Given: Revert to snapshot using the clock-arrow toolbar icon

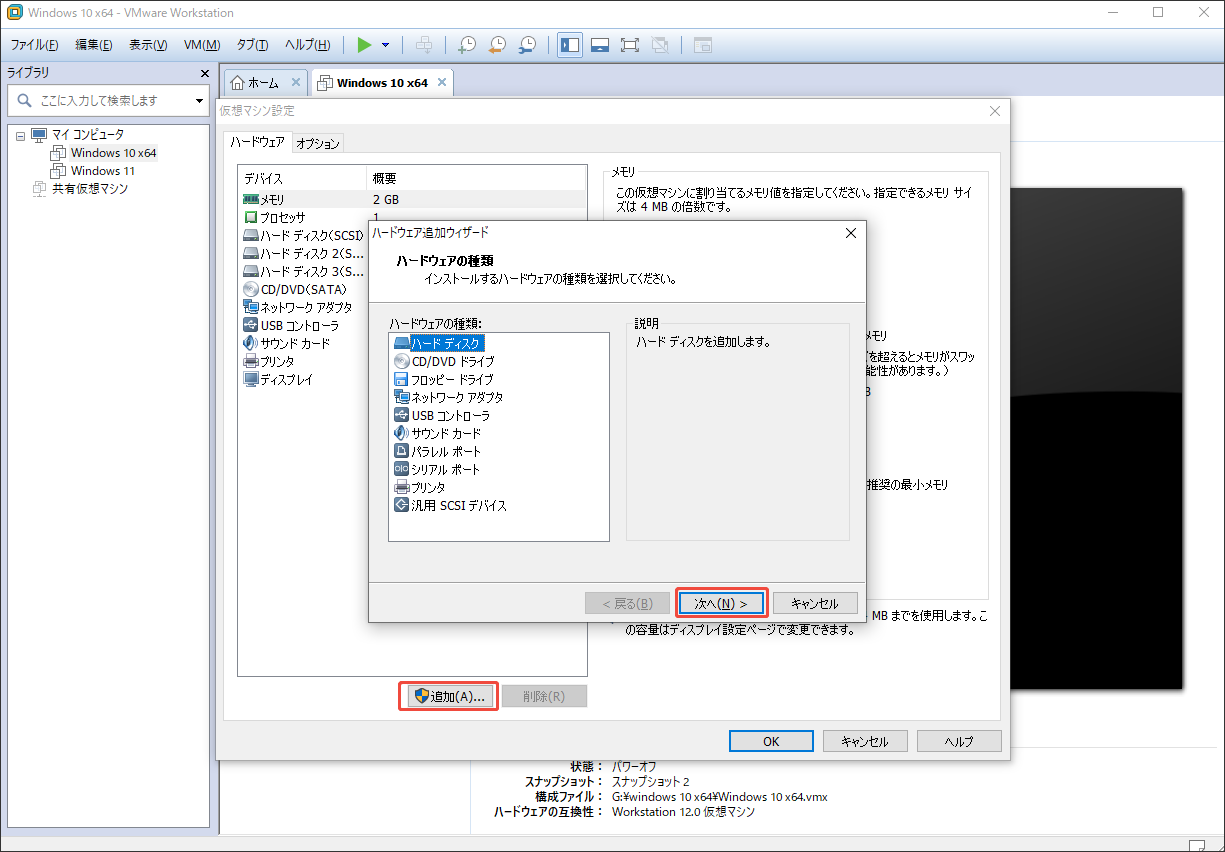Looking at the screenshot, I should [497, 45].
